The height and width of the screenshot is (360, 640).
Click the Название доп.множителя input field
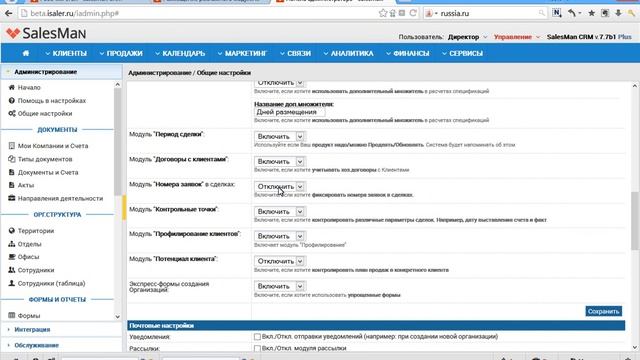tap(290, 112)
